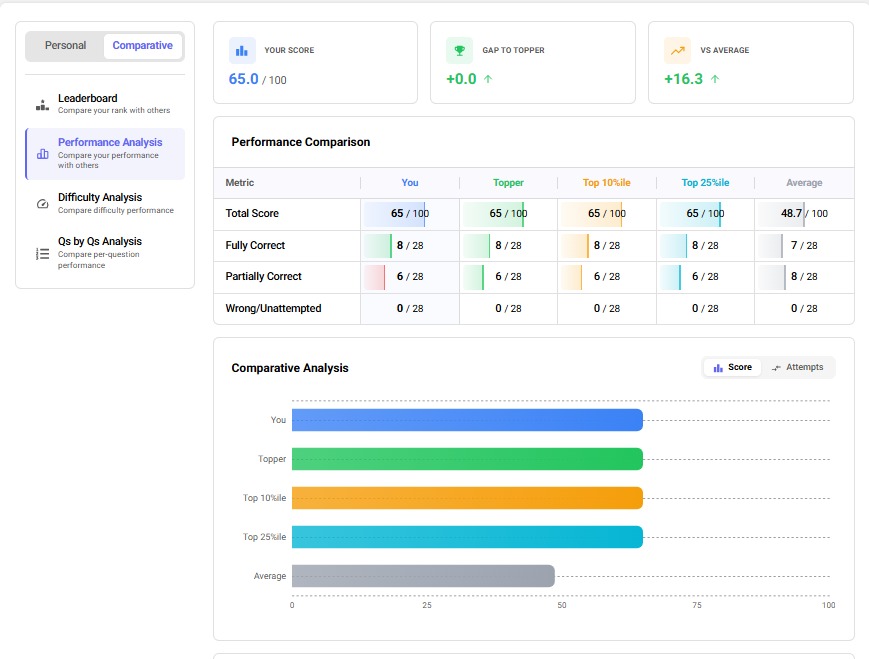Click the green Topper bar in the chart
This screenshot has height=659, width=869.
467,459
